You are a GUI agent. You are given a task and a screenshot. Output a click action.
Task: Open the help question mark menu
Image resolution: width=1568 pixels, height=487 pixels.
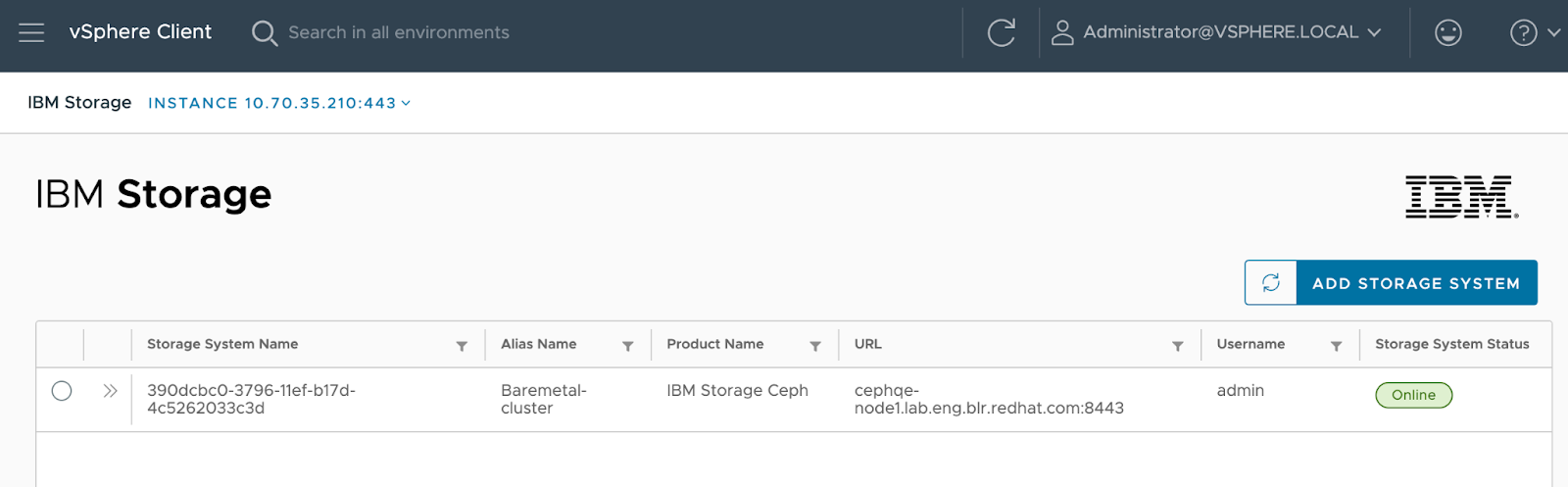1534,32
